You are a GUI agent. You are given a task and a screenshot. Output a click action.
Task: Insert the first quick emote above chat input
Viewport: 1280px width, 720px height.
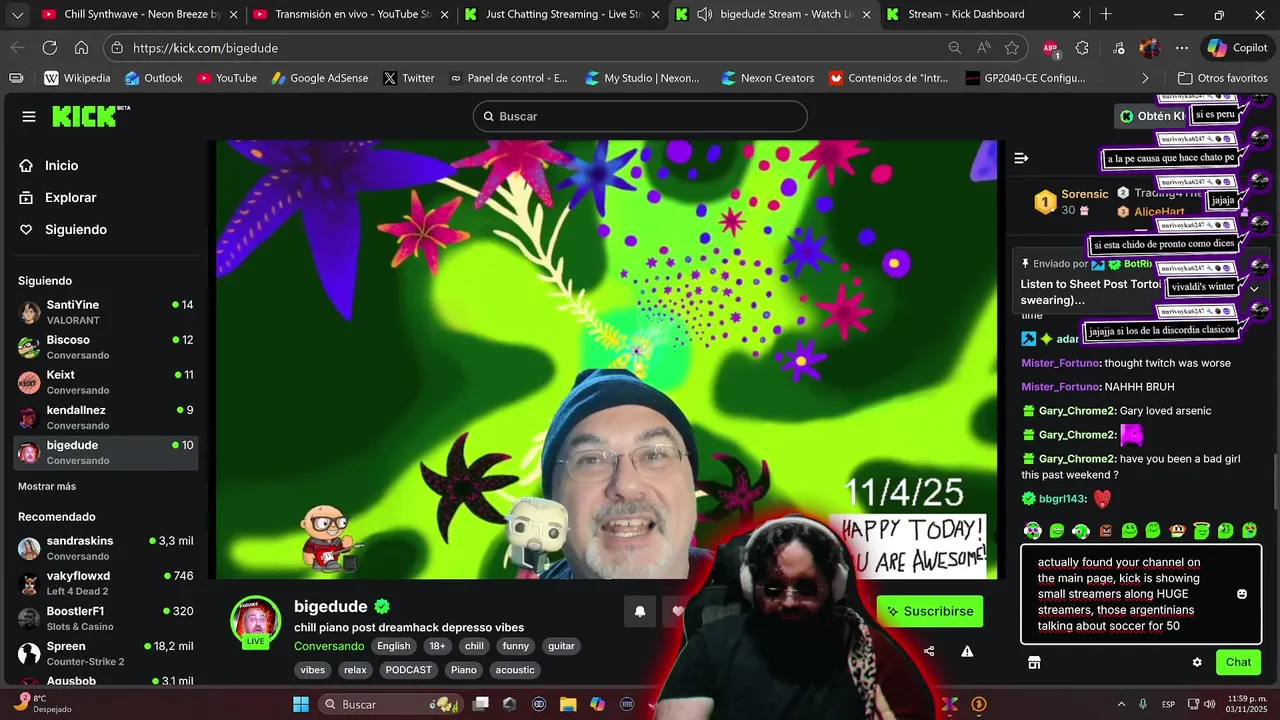click(1033, 530)
